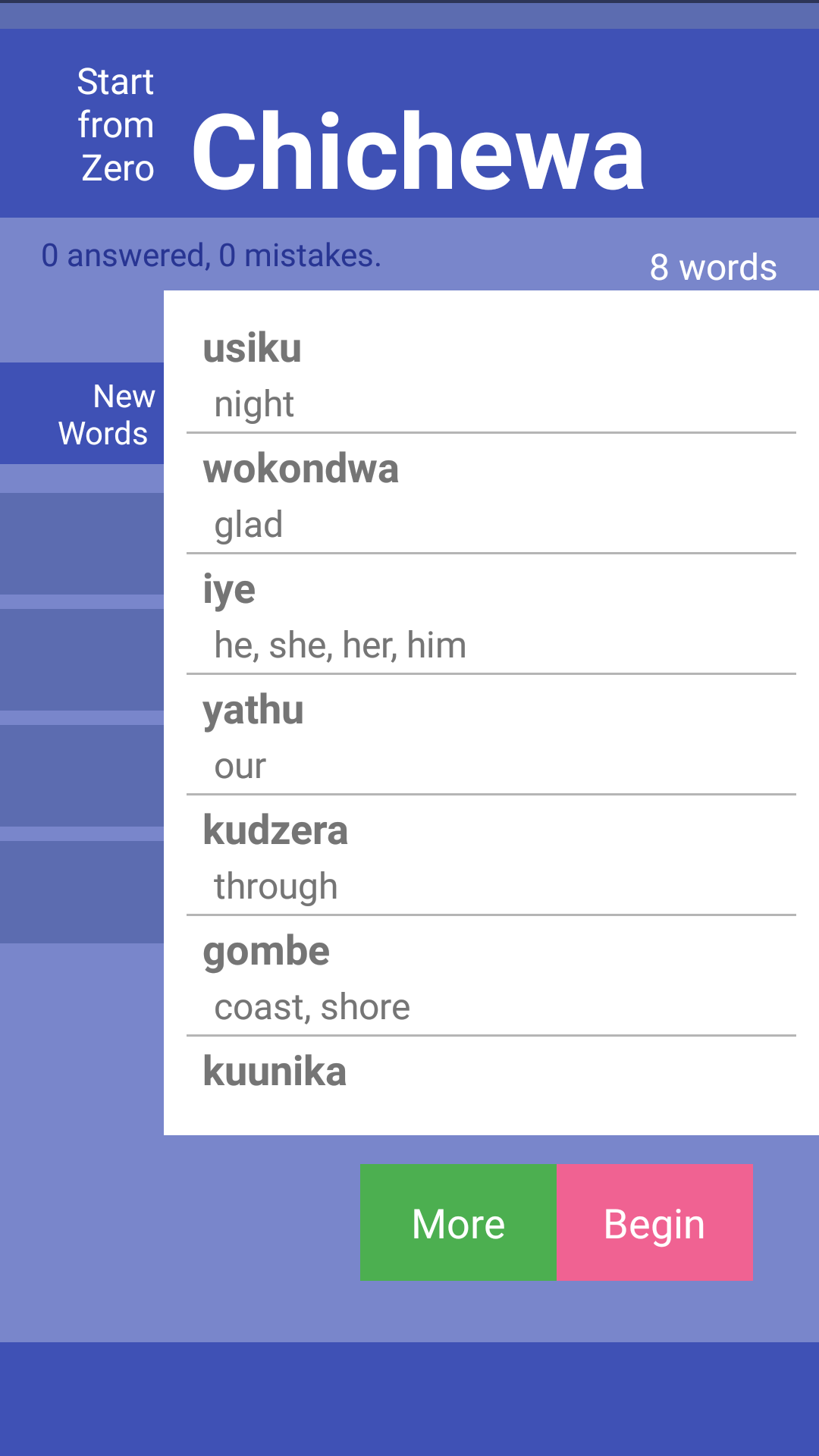Tap the 'he, she, her, him' translation
The width and height of the screenshot is (819, 1456).
coord(340,645)
